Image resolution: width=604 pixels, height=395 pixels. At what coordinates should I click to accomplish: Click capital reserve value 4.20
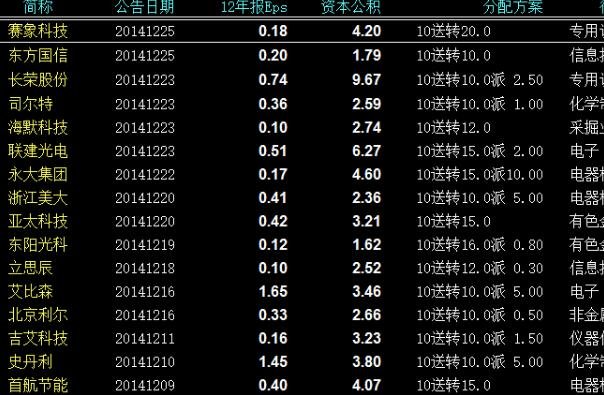367,31
